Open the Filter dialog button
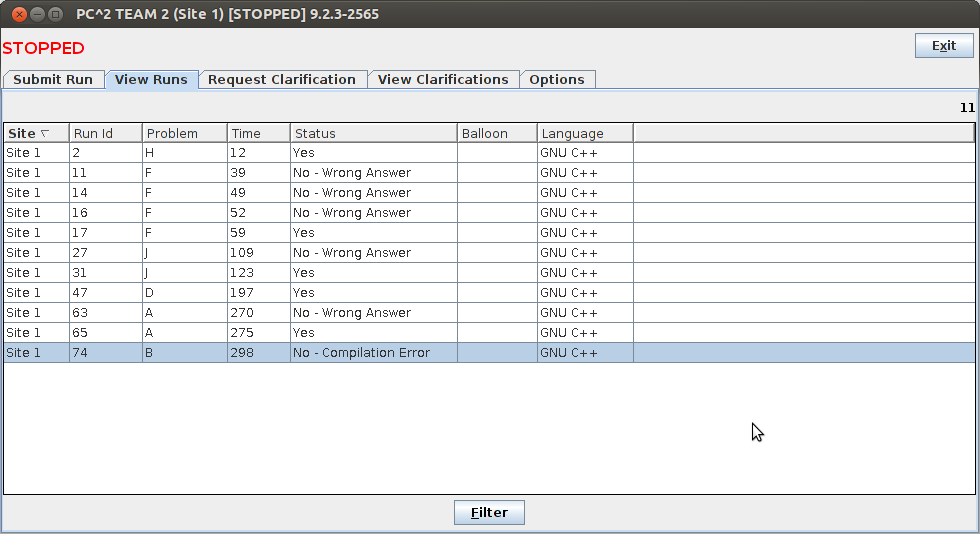 [489, 512]
